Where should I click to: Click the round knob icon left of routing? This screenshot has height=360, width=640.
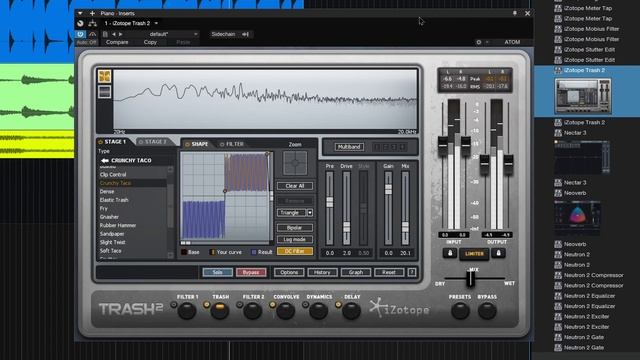[x=80, y=23]
